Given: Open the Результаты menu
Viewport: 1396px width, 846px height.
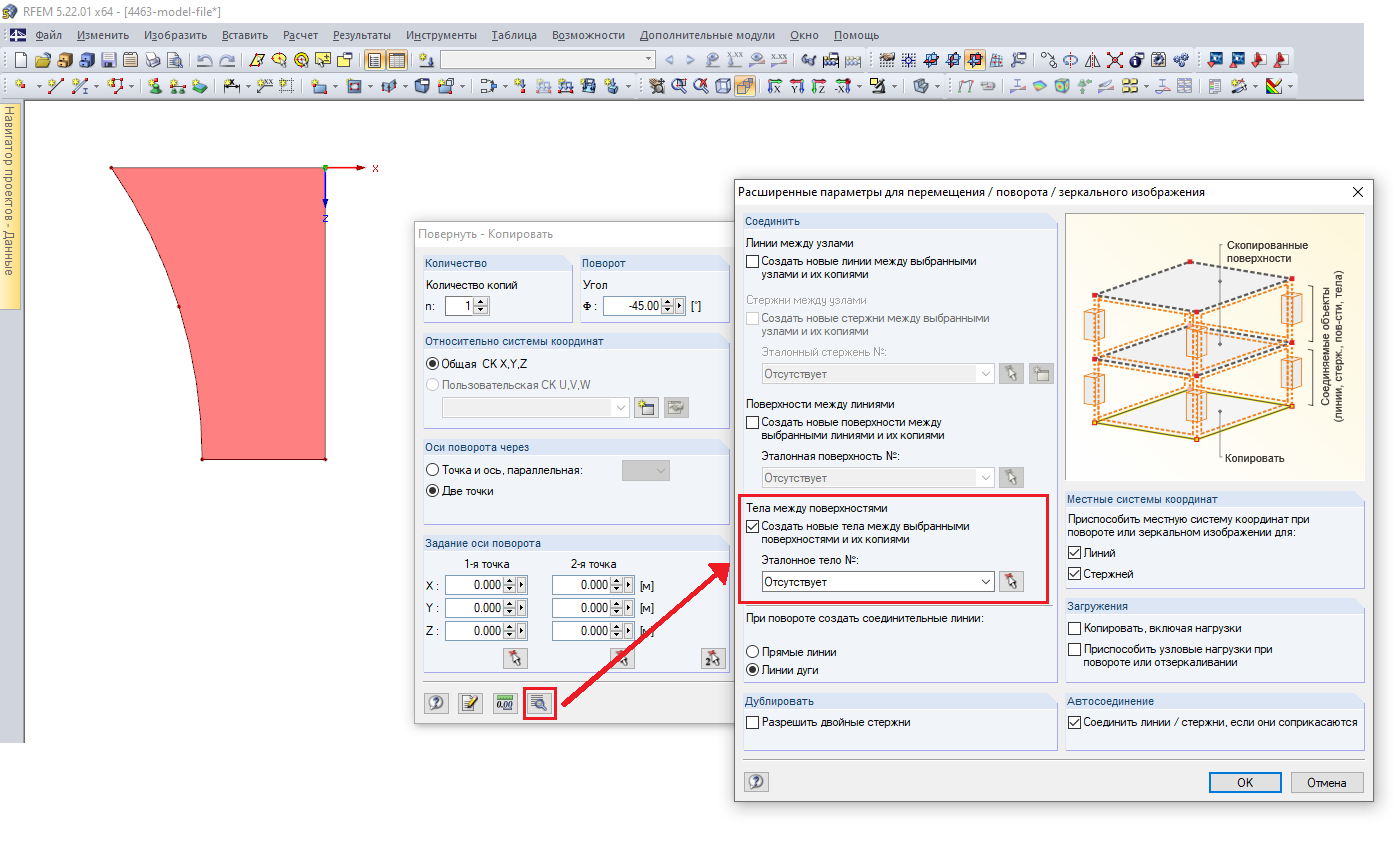Looking at the screenshot, I should tap(362, 35).
